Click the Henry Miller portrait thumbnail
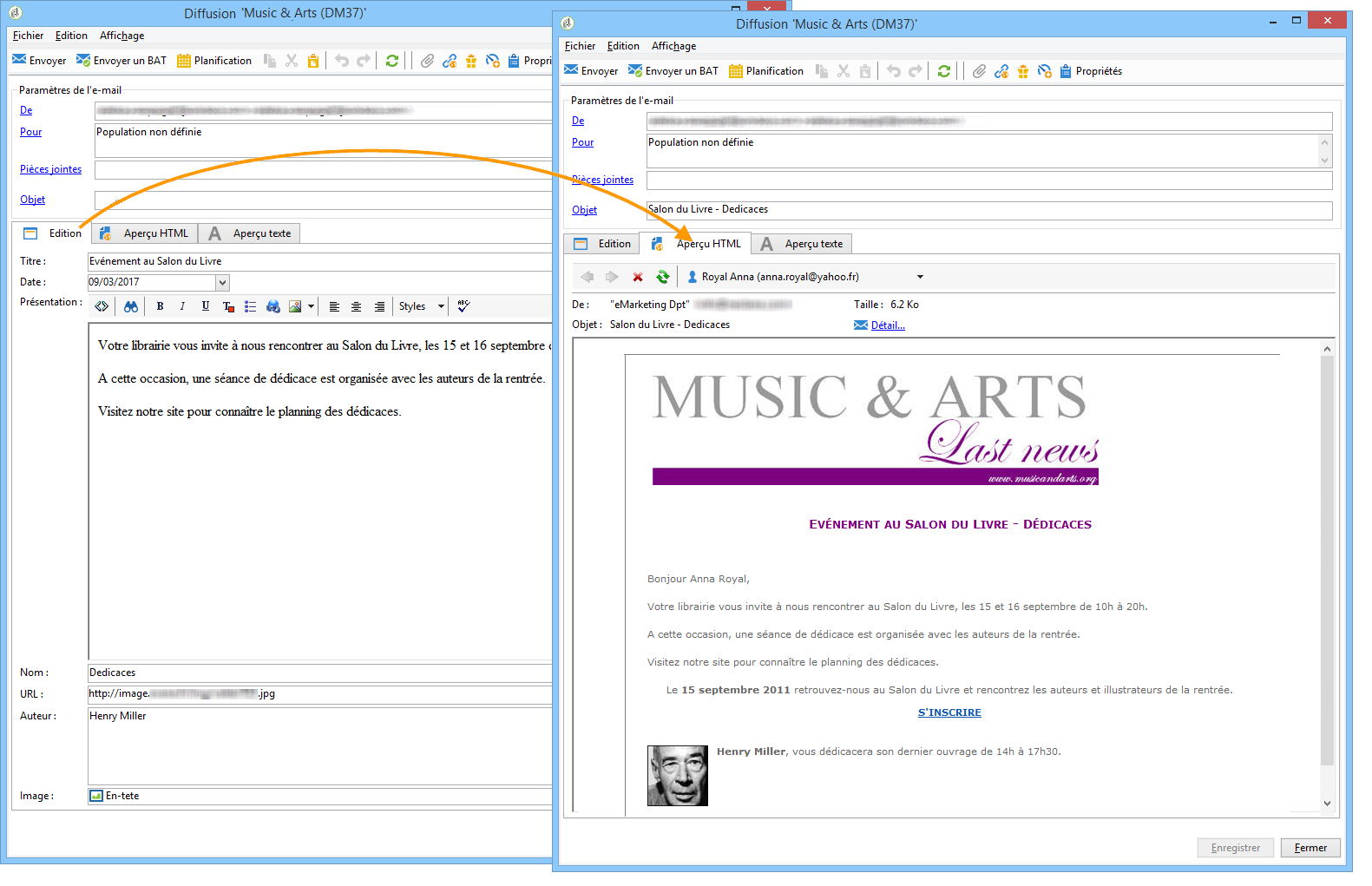Screen dimensions: 1372x886 678,776
